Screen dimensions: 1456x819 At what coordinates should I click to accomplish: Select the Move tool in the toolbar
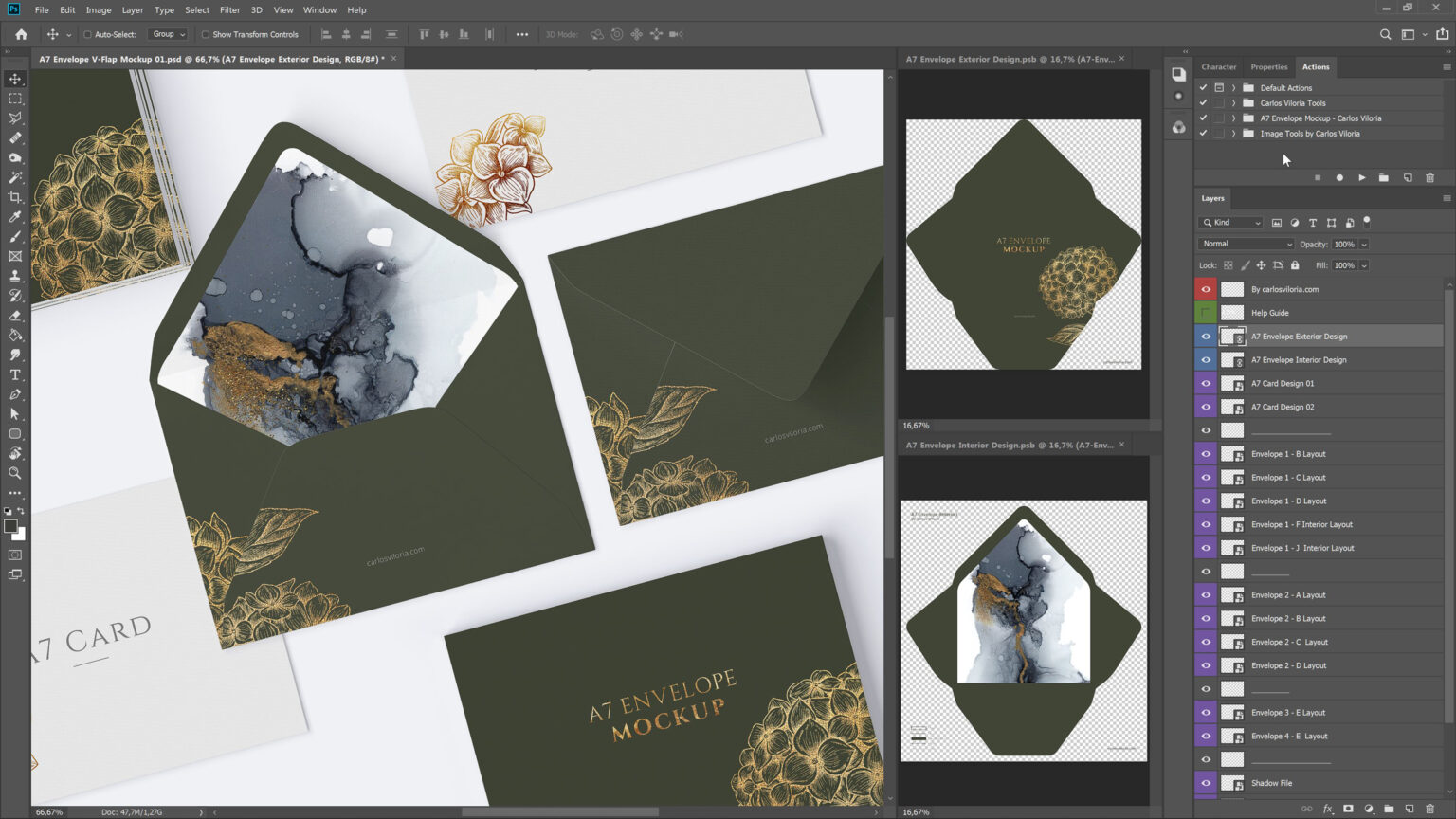pyautogui.click(x=14, y=79)
